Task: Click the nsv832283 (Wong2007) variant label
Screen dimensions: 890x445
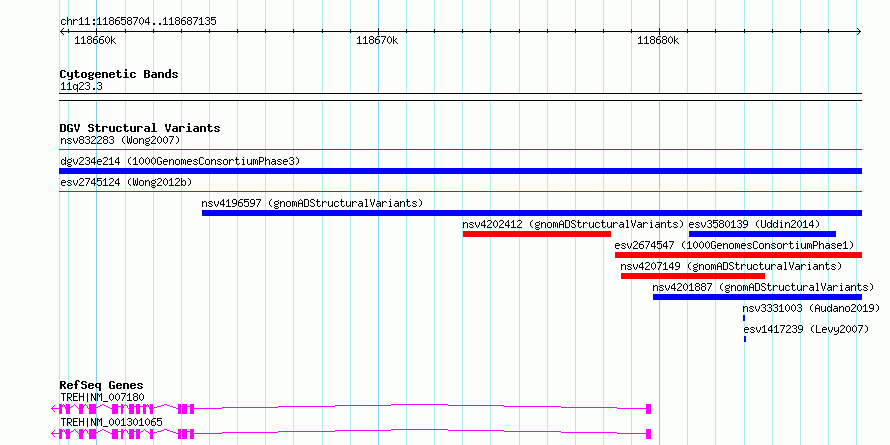Action: pos(120,140)
